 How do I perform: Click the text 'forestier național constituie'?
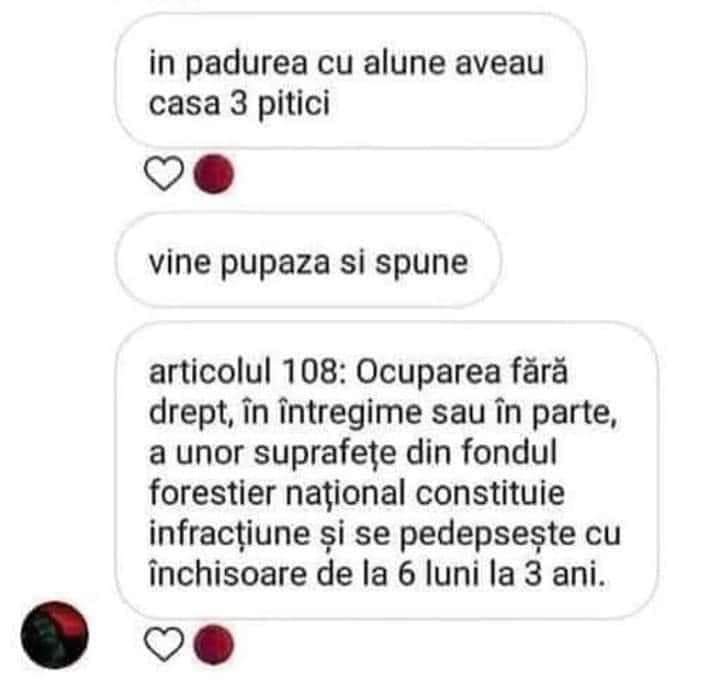tap(357, 493)
